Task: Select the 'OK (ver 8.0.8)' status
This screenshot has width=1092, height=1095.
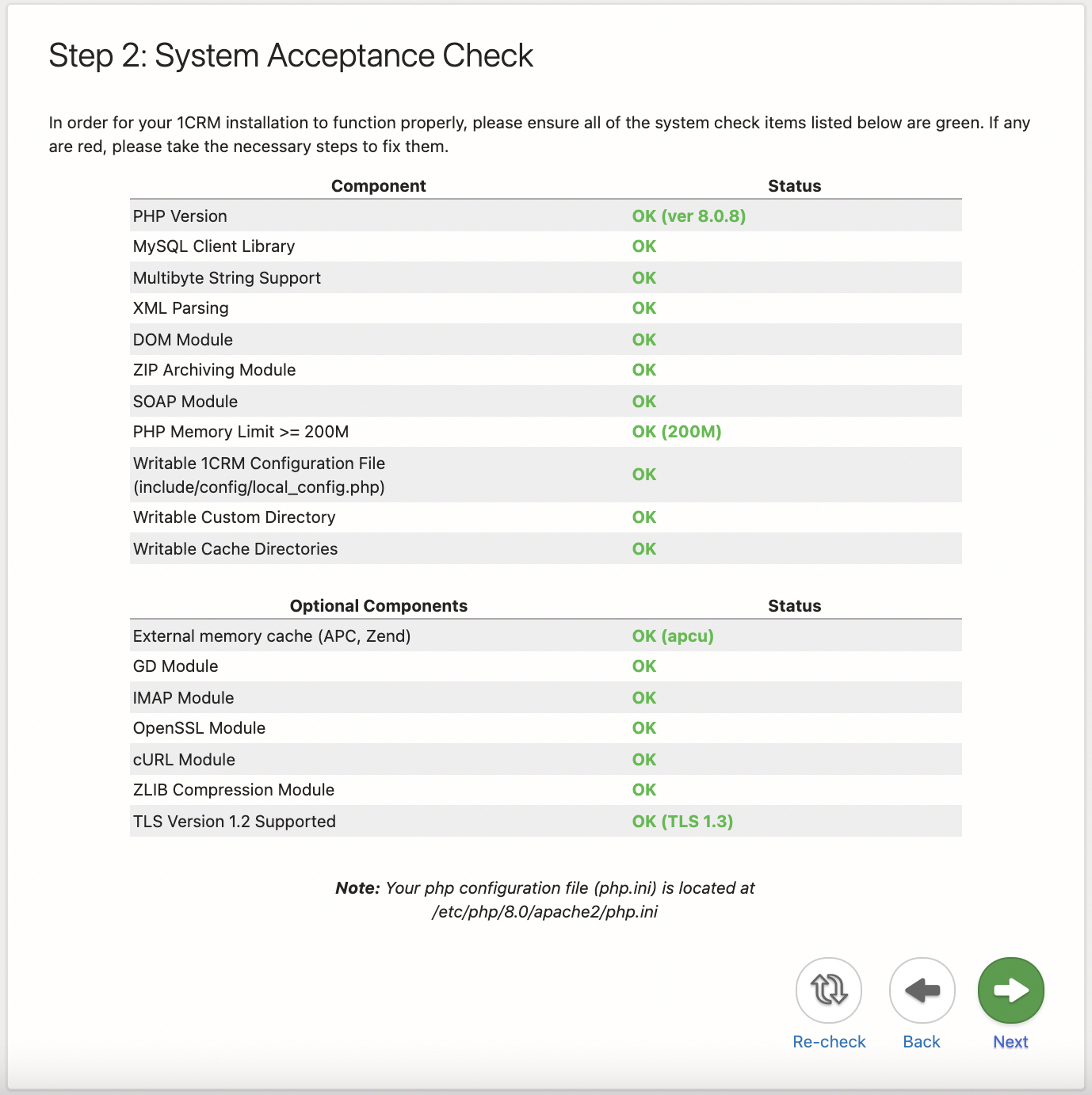Action: coord(689,216)
